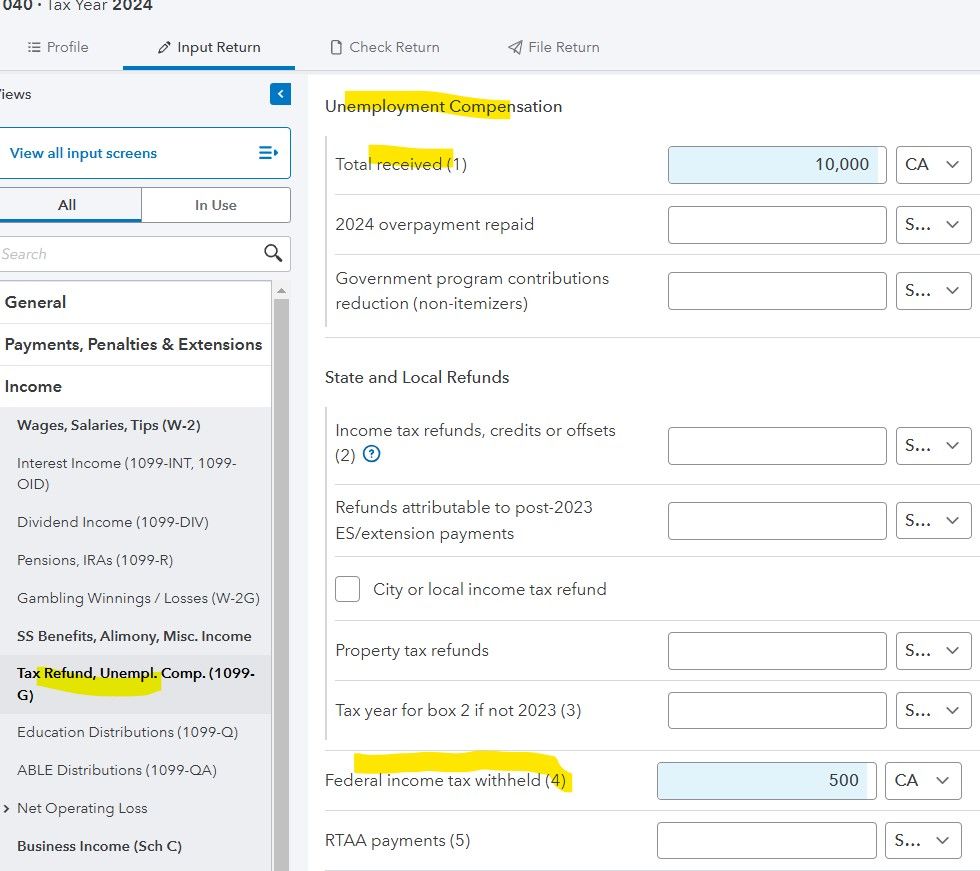Switch to the Check Return tab
This screenshot has height=871, width=980.
pos(384,47)
